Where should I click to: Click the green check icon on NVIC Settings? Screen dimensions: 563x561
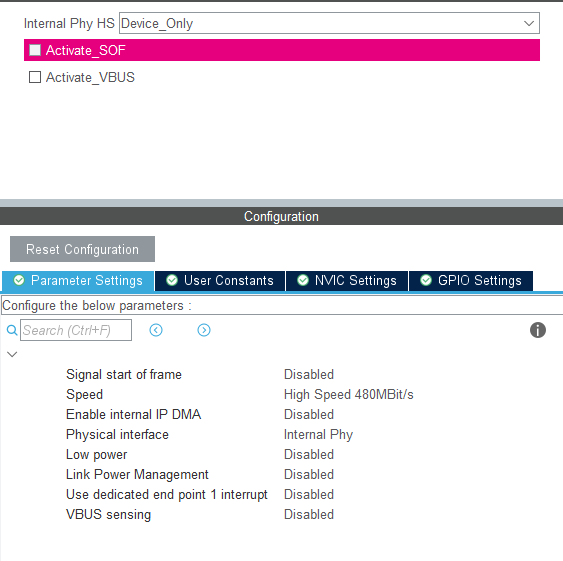coord(303,280)
